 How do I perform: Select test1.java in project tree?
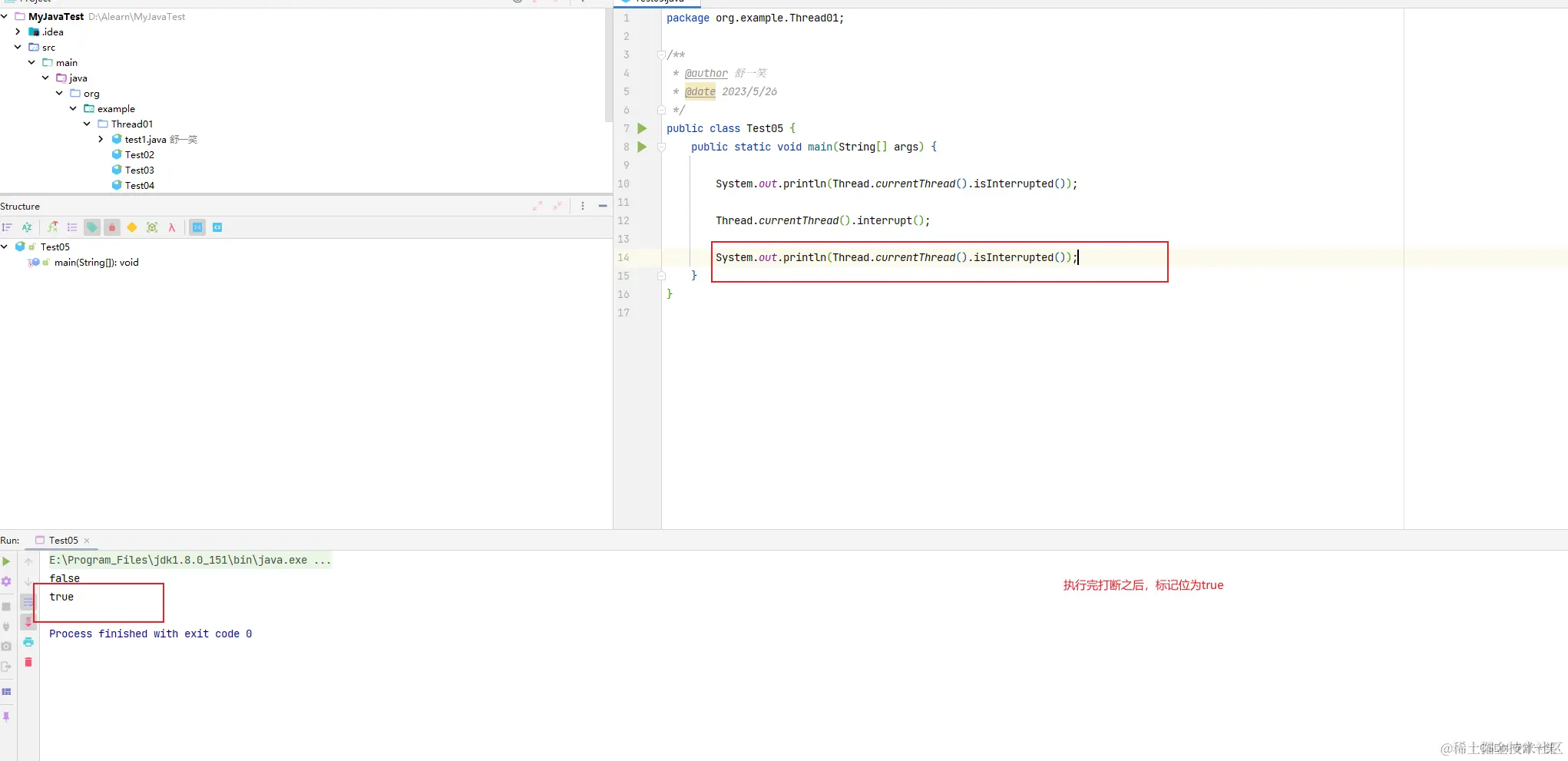click(145, 139)
